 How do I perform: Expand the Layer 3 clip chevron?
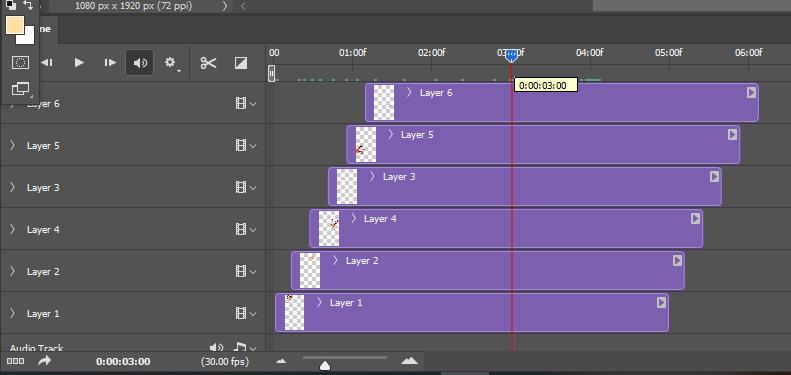[372, 176]
